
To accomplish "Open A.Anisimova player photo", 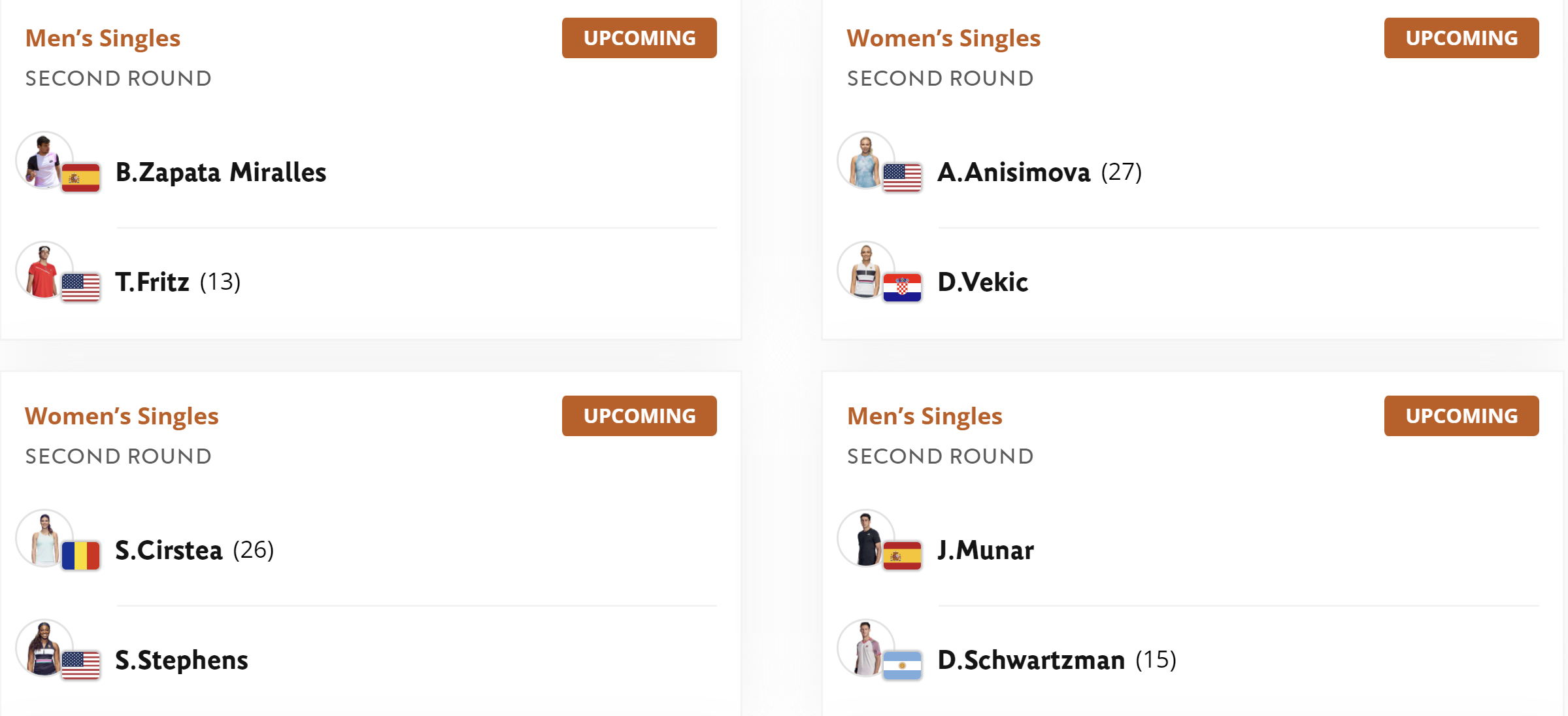I will [x=865, y=160].
